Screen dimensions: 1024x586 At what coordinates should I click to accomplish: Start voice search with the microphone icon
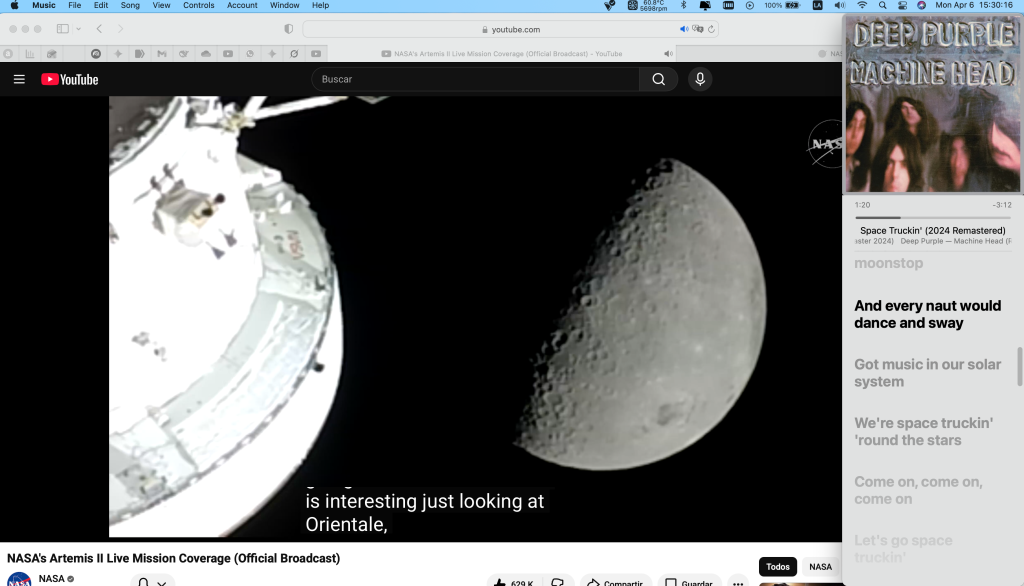pyautogui.click(x=700, y=79)
